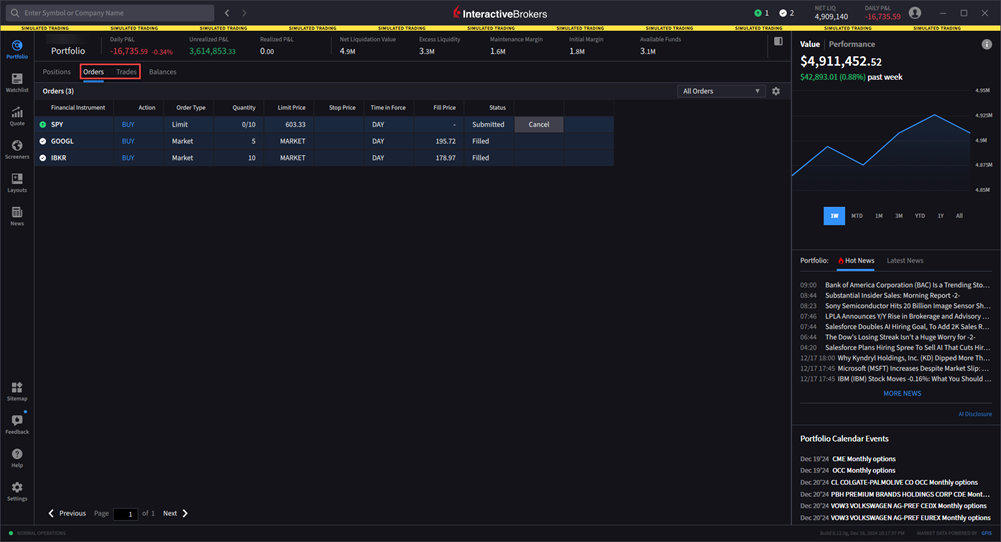Click the IBKR filled status icon

point(43,158)
